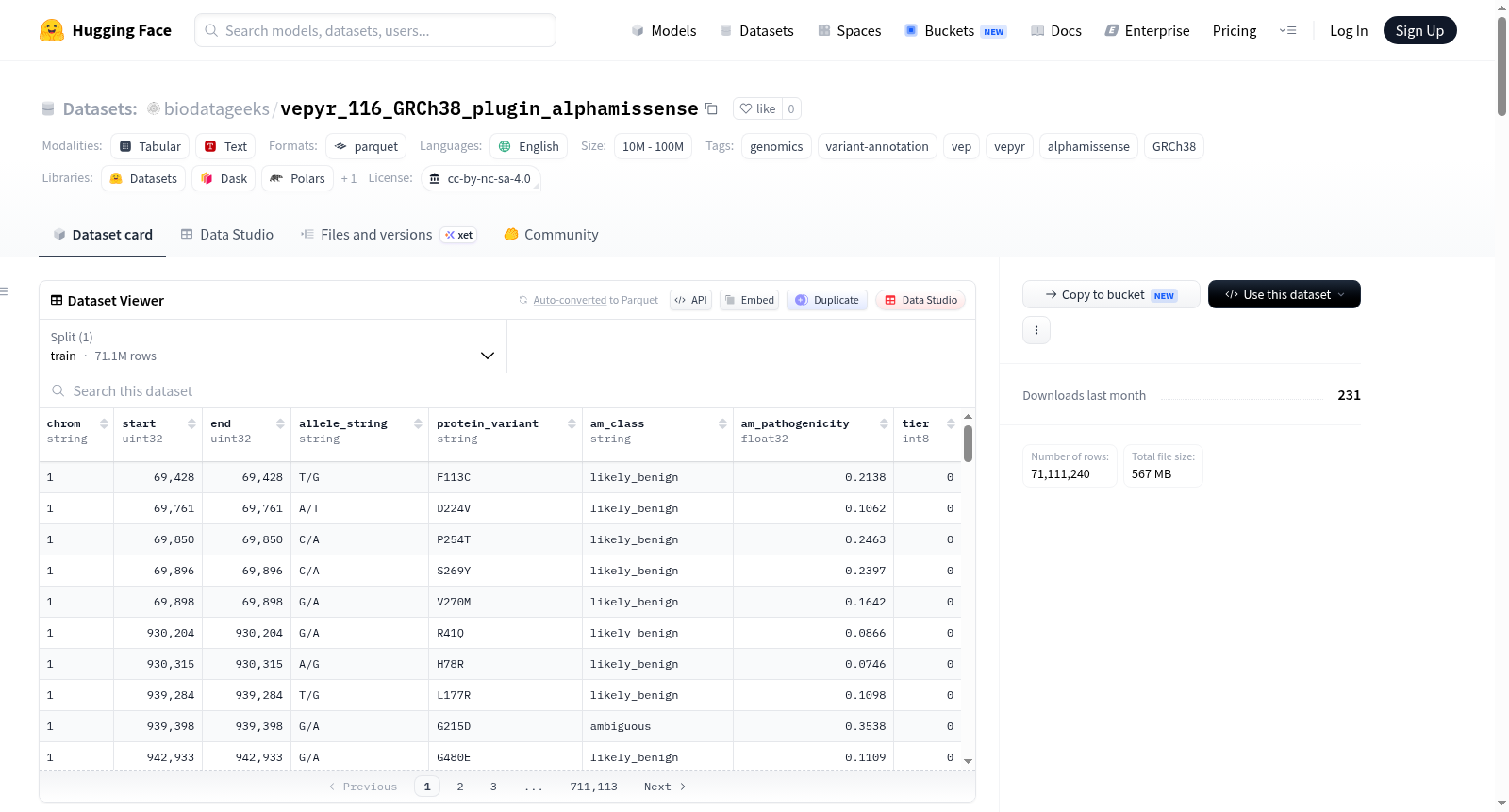1509x812 pixels.
Task: Open the Files and versions tab
Action: tap(388, 235)
